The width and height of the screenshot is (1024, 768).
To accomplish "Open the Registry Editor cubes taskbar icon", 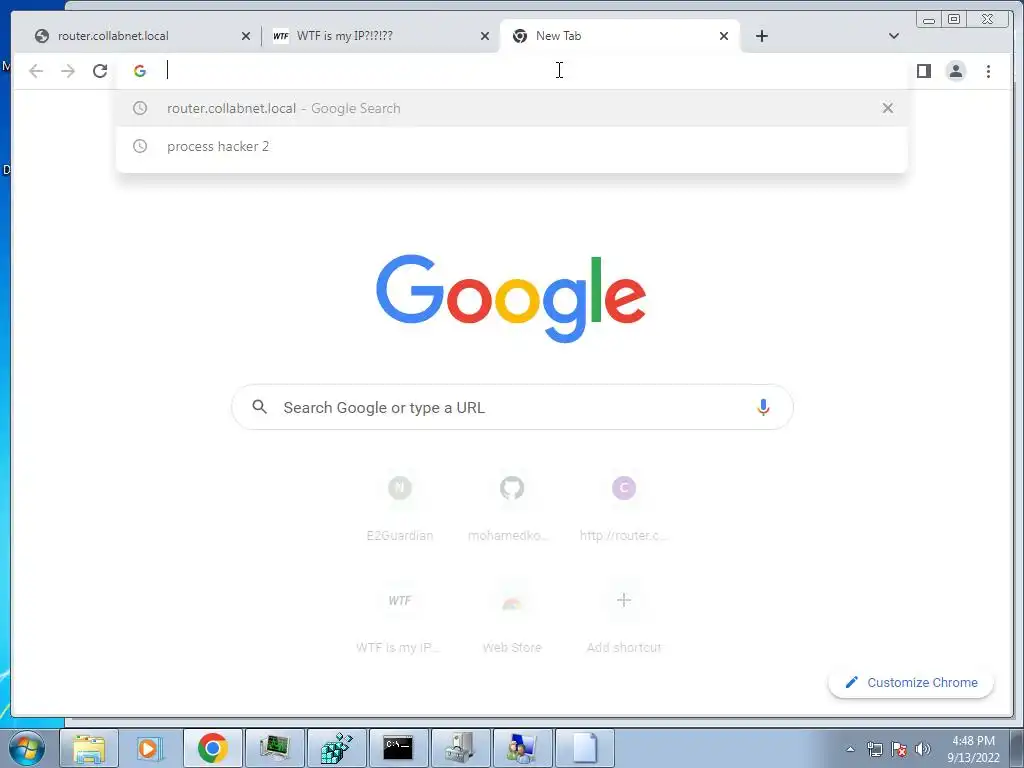I will (336, 748).
